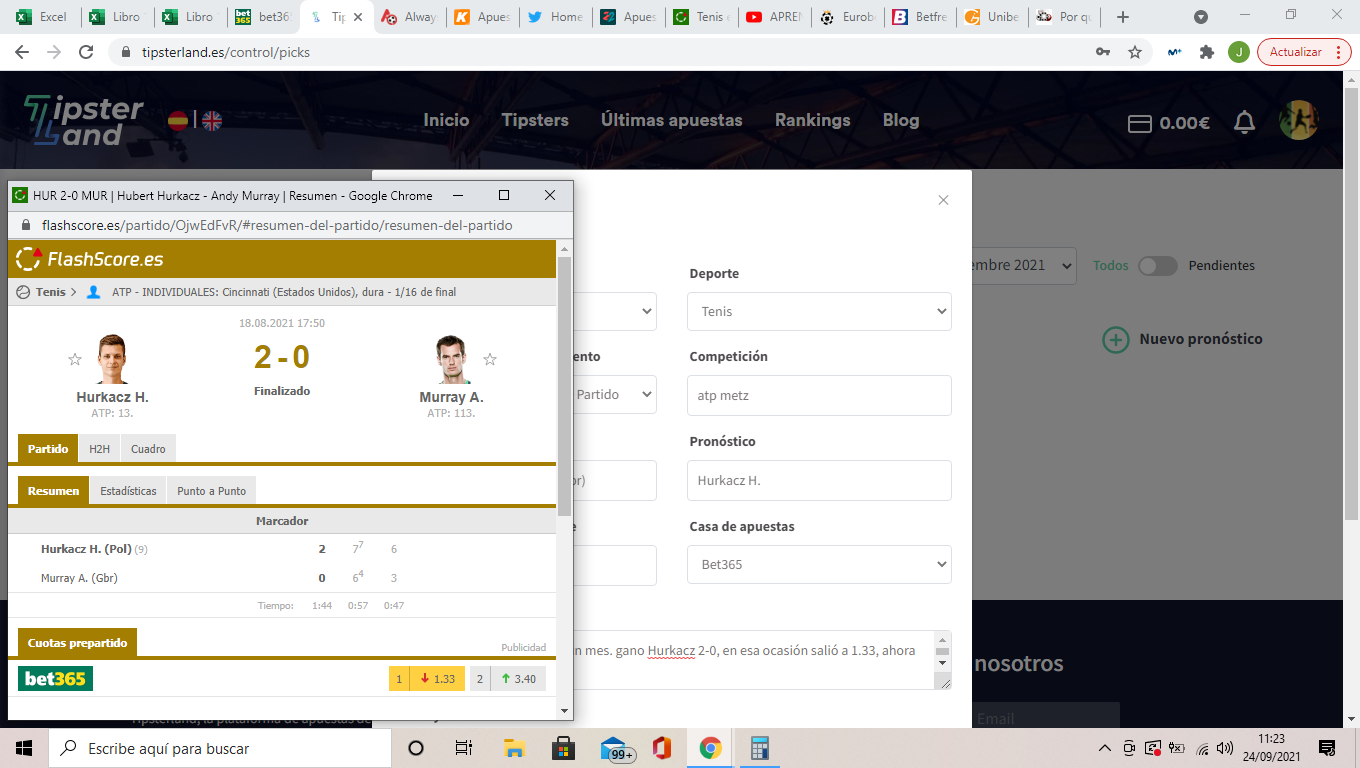Click odds 1.33 for player 1
The width and height of the screenshot is (1360, 768).
[x=427, y=679]
